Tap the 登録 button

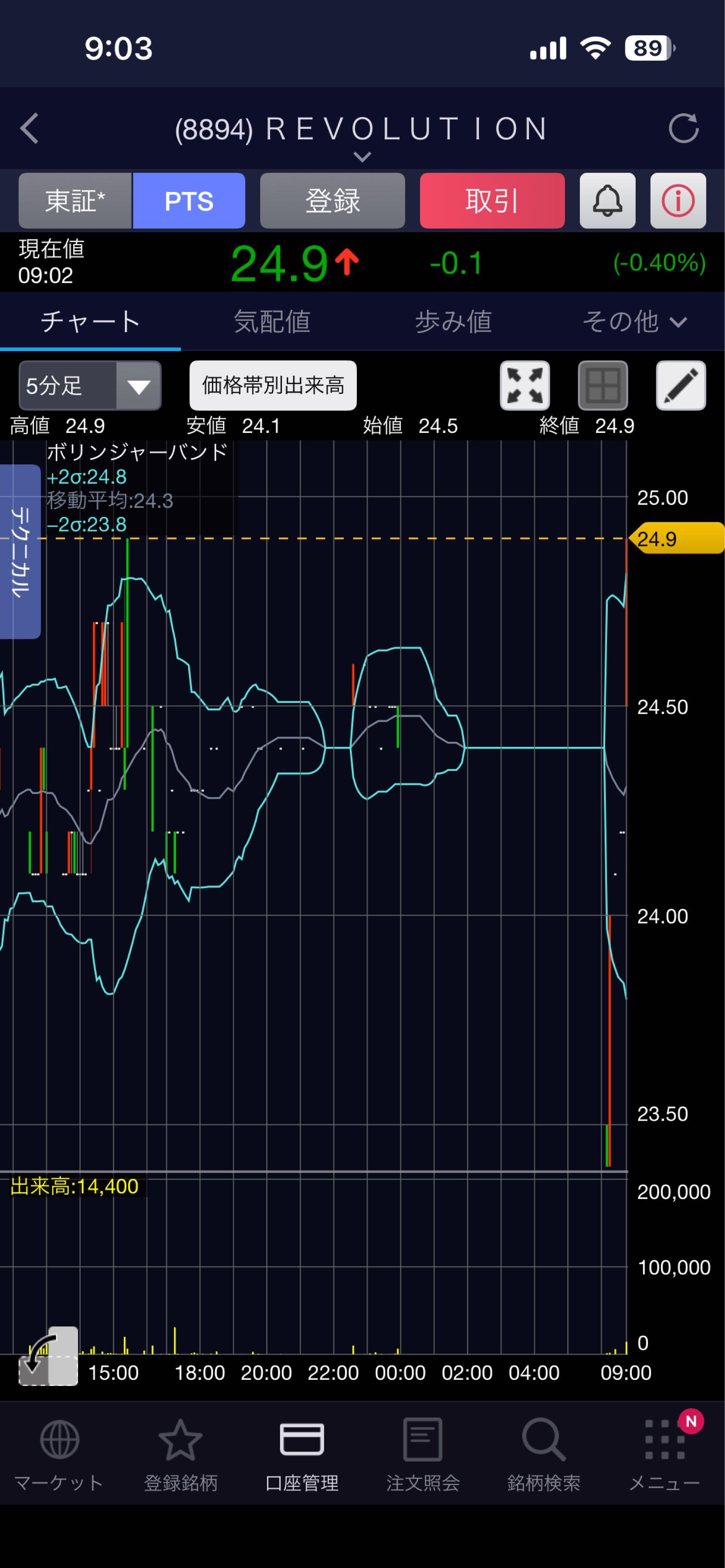(x=332, y=201)
